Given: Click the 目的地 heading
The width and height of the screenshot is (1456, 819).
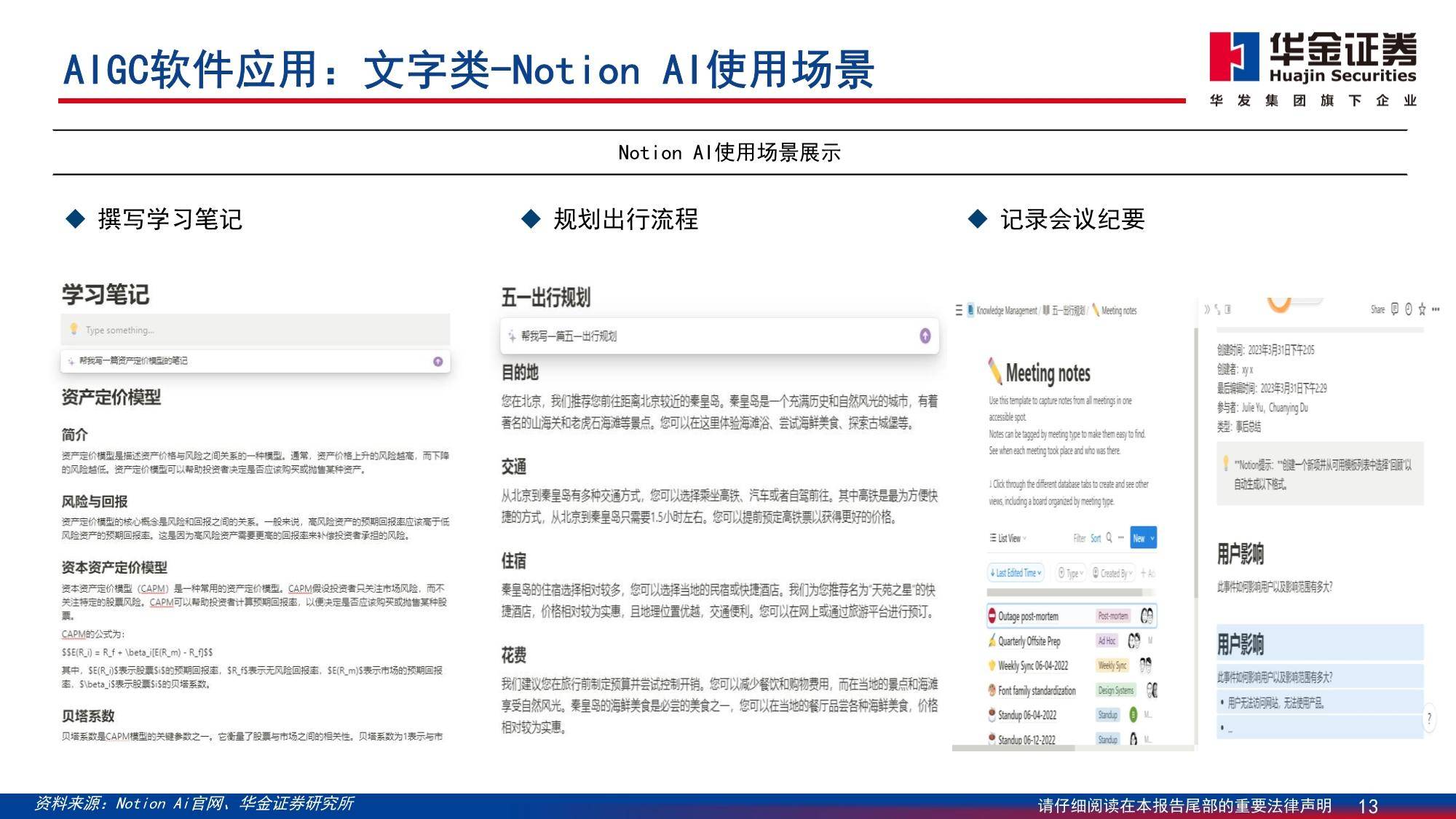Looking at the screenshot, I should pos(520,372).
